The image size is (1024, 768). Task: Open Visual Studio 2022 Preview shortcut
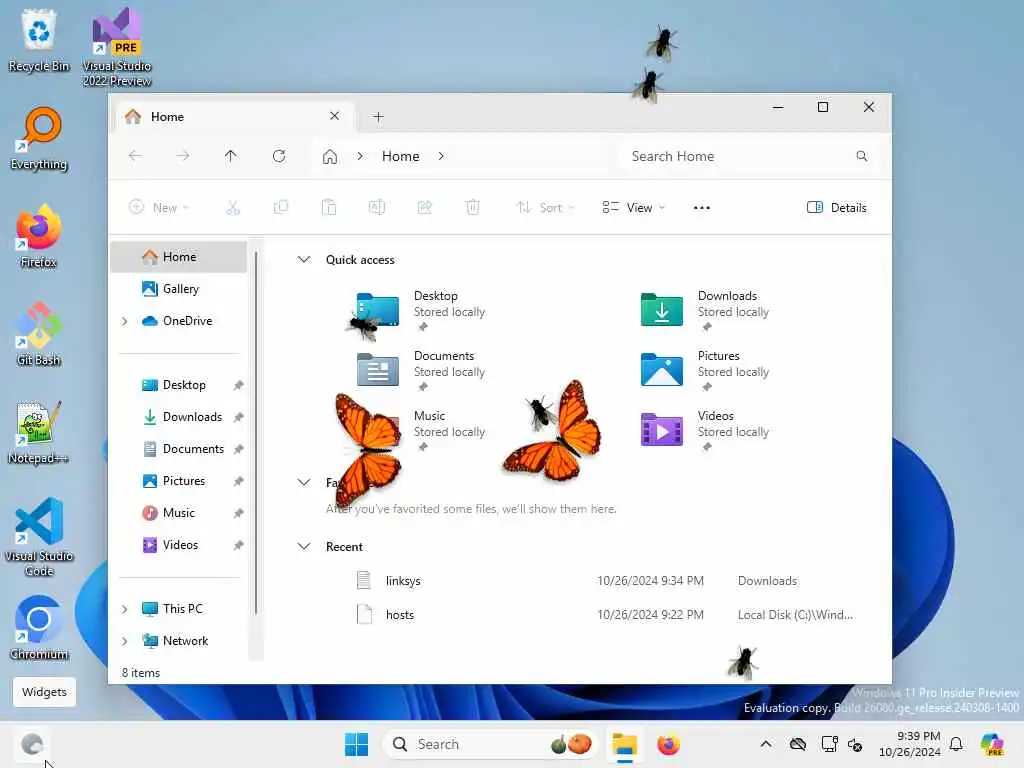(x=117, y=47)
